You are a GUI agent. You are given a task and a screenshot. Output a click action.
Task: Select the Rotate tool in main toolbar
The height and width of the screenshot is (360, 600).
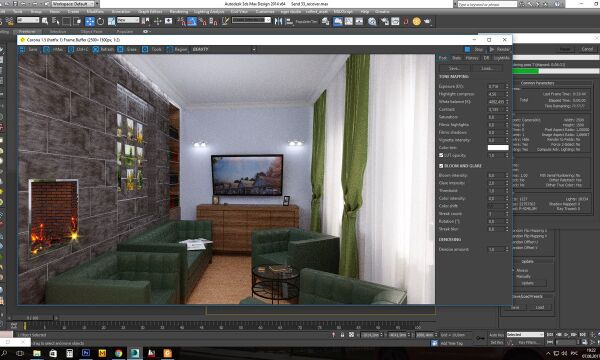click(100, 21)
